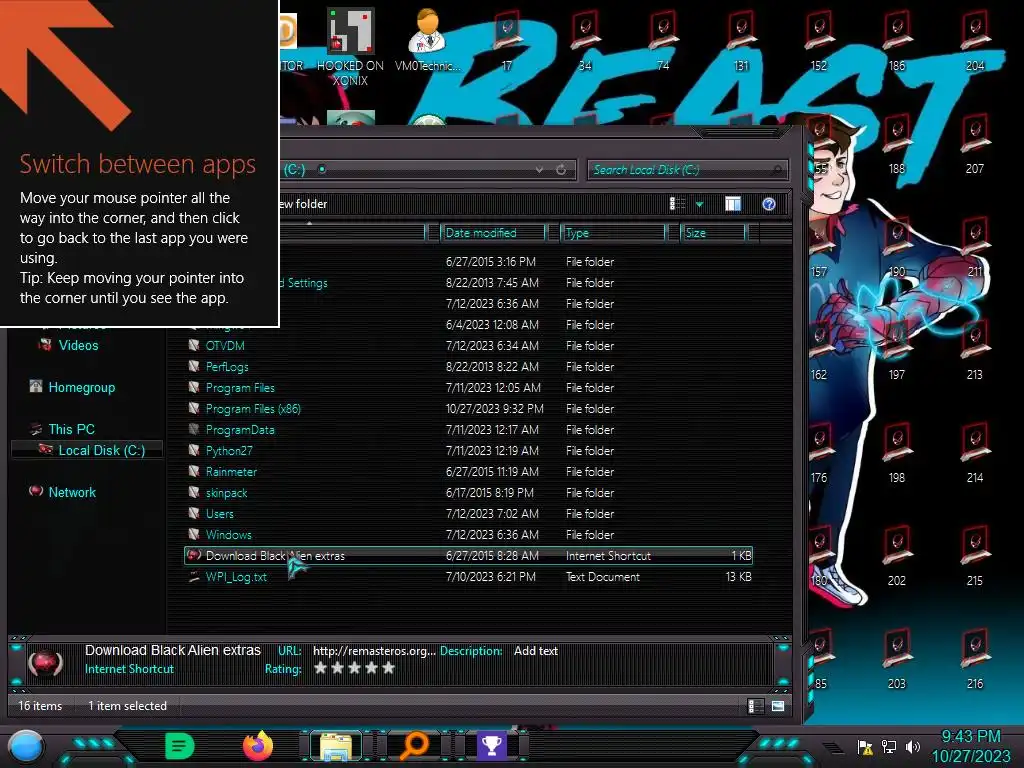Switch to details view via status bar icon
The height and width of the screenshot is (768, 1024).
click(x=755, y=706)
